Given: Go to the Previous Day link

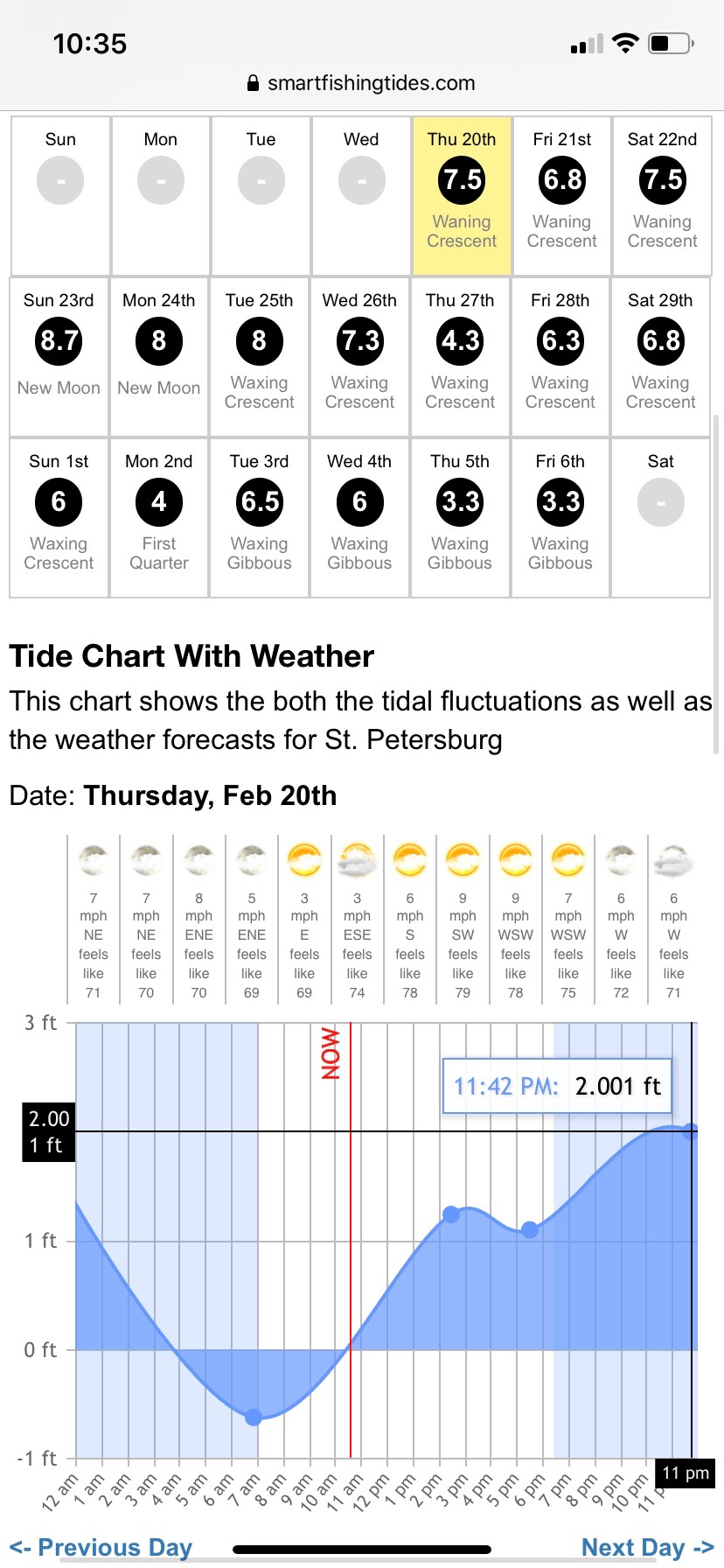Looking at the screenshot, I should tap(101, 1547).
